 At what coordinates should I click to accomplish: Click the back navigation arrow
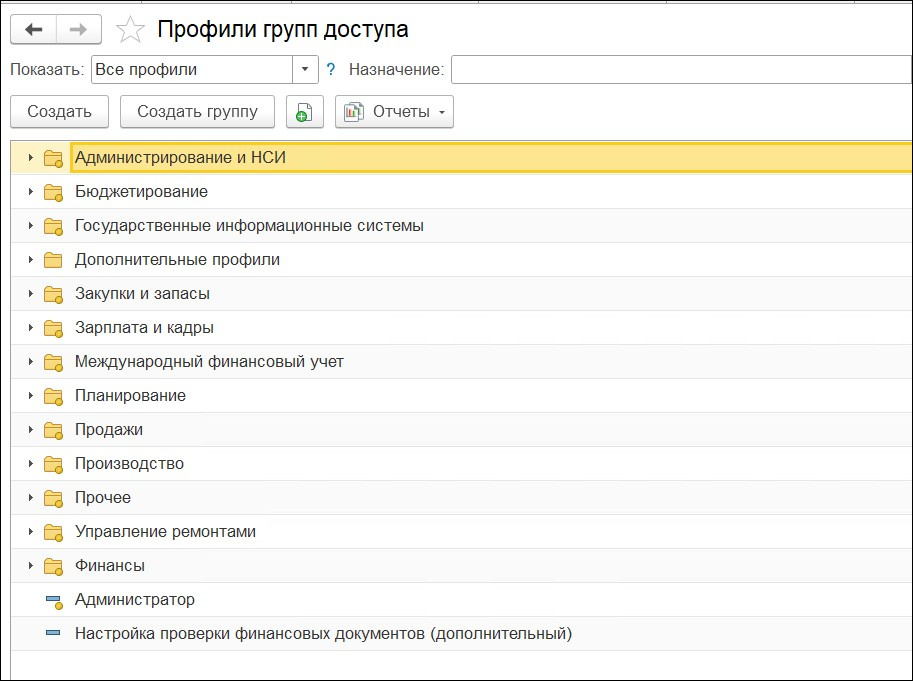[33, 29]
